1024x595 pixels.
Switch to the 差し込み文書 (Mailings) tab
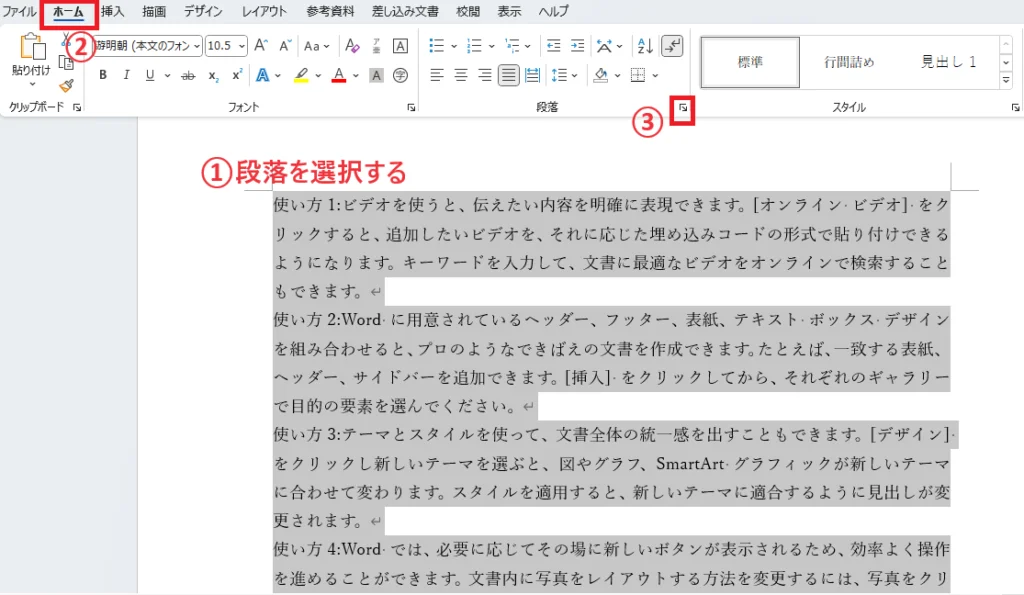405,12
